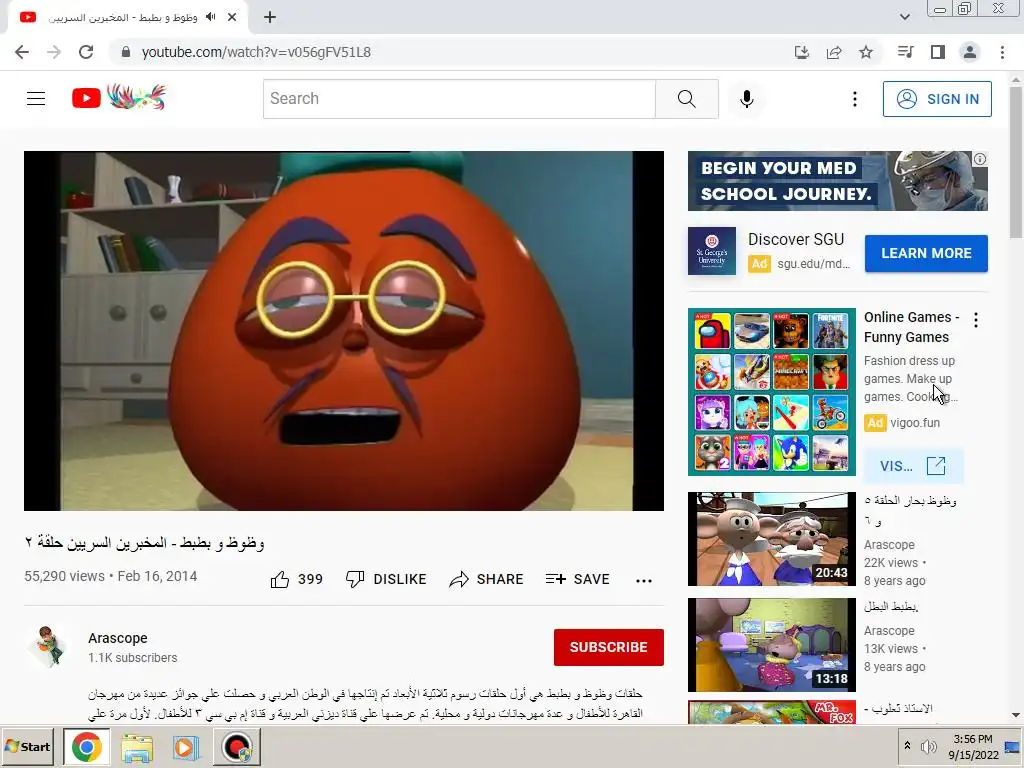Click ad info icon on med school banner
The height and width of the screenshot is (768, 1024).
(980, 159)
